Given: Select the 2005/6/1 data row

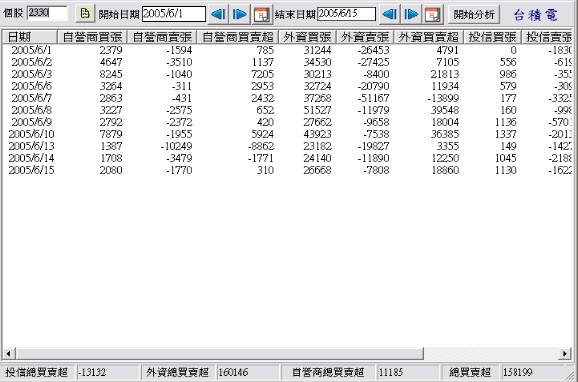Looking at the screenshot, I should point(288,50).
